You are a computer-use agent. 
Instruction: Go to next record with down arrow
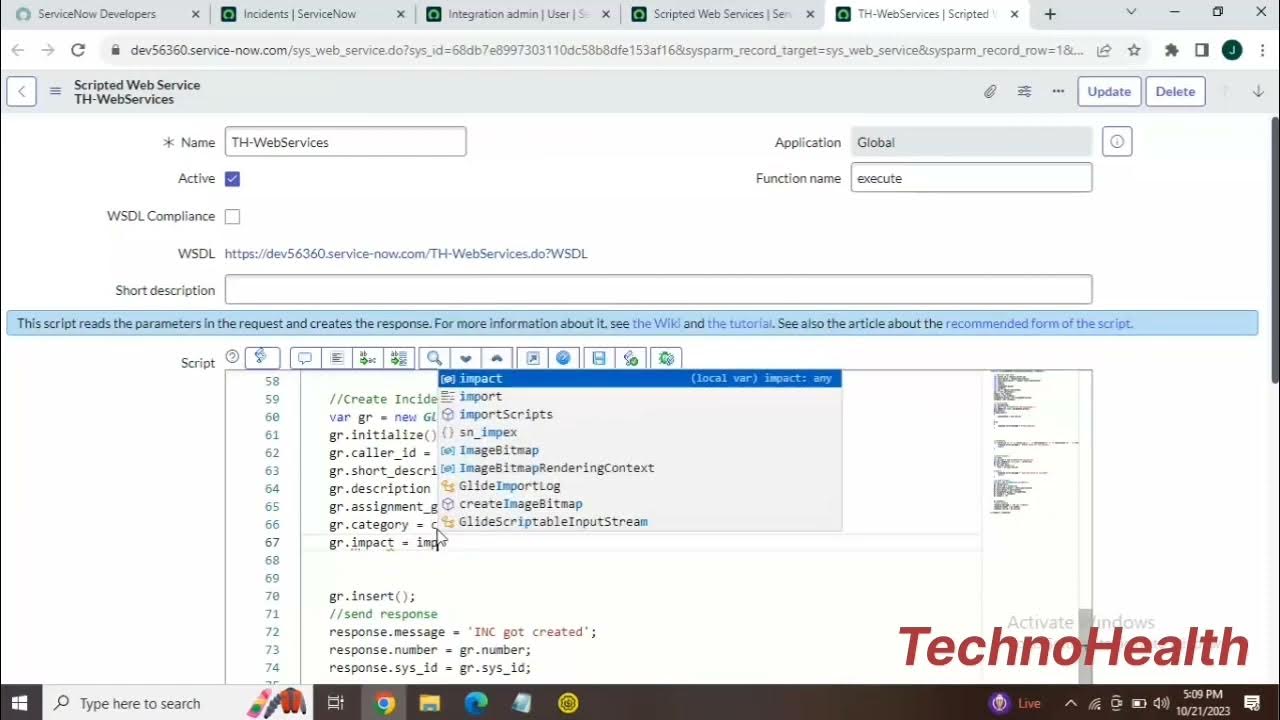point(1258,91)
